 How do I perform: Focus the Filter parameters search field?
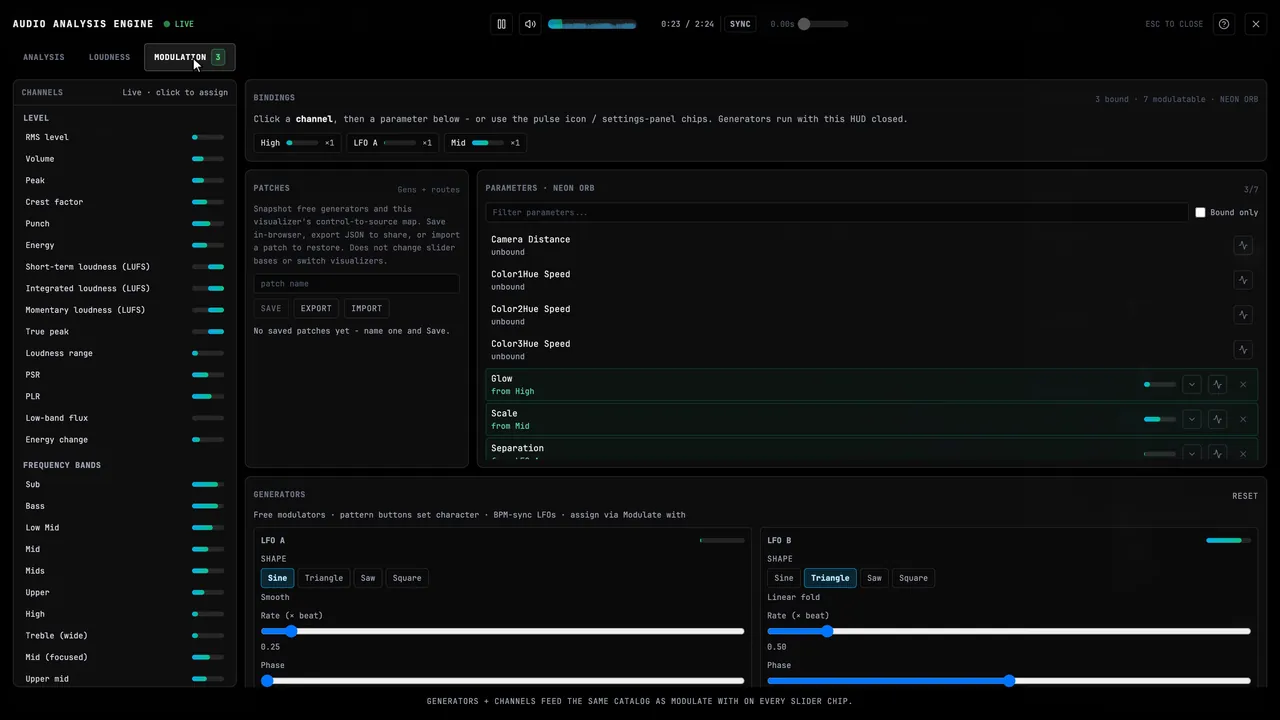point(837,212)
